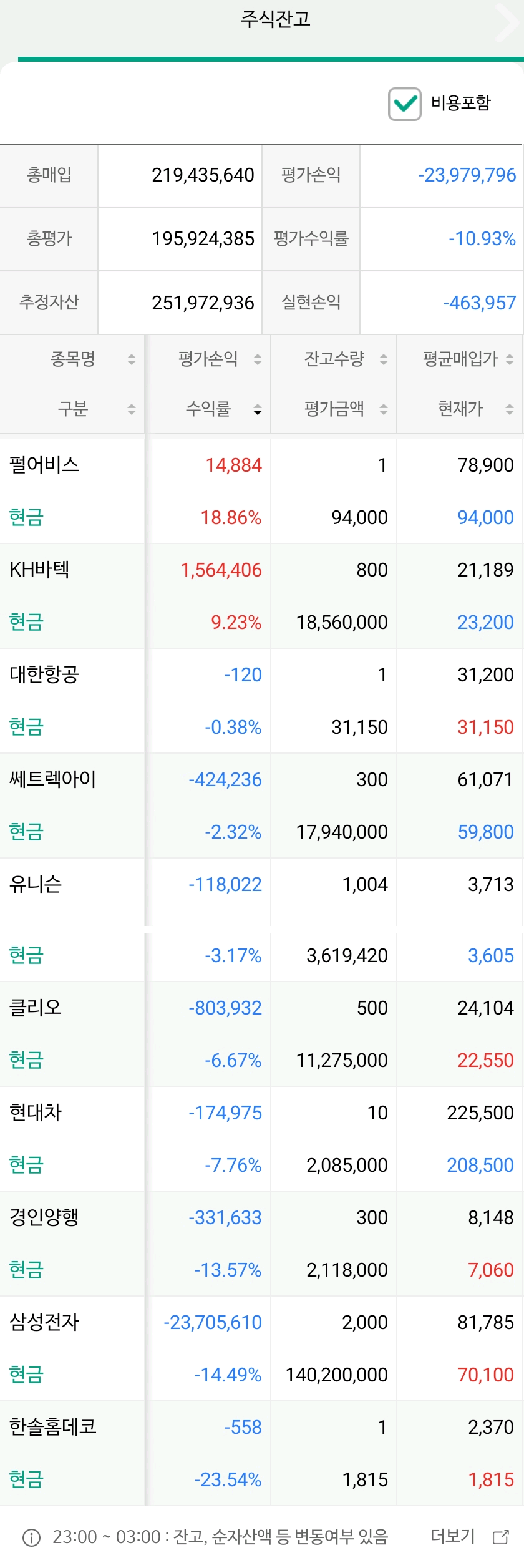Sort by 종목명 column arrows
524x1568 pixels.
pyautogui.click(x=132, y=359)
